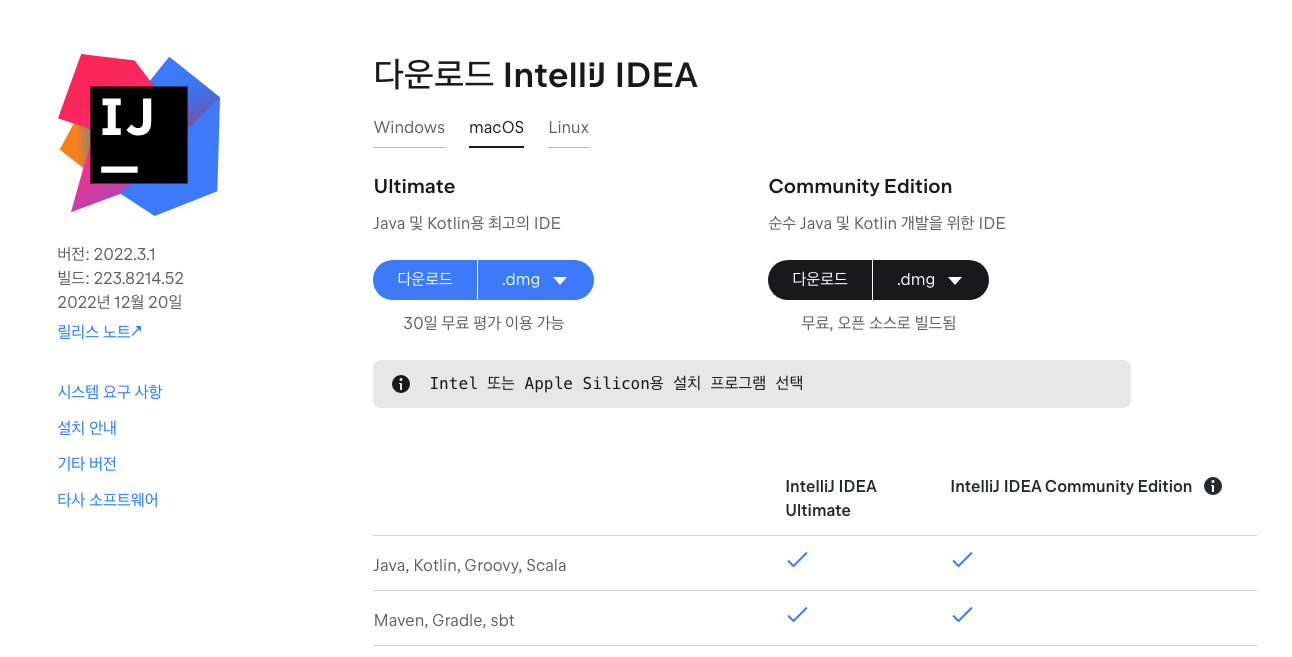Open the 시스템 요구 사항 link

click(110, 392)
